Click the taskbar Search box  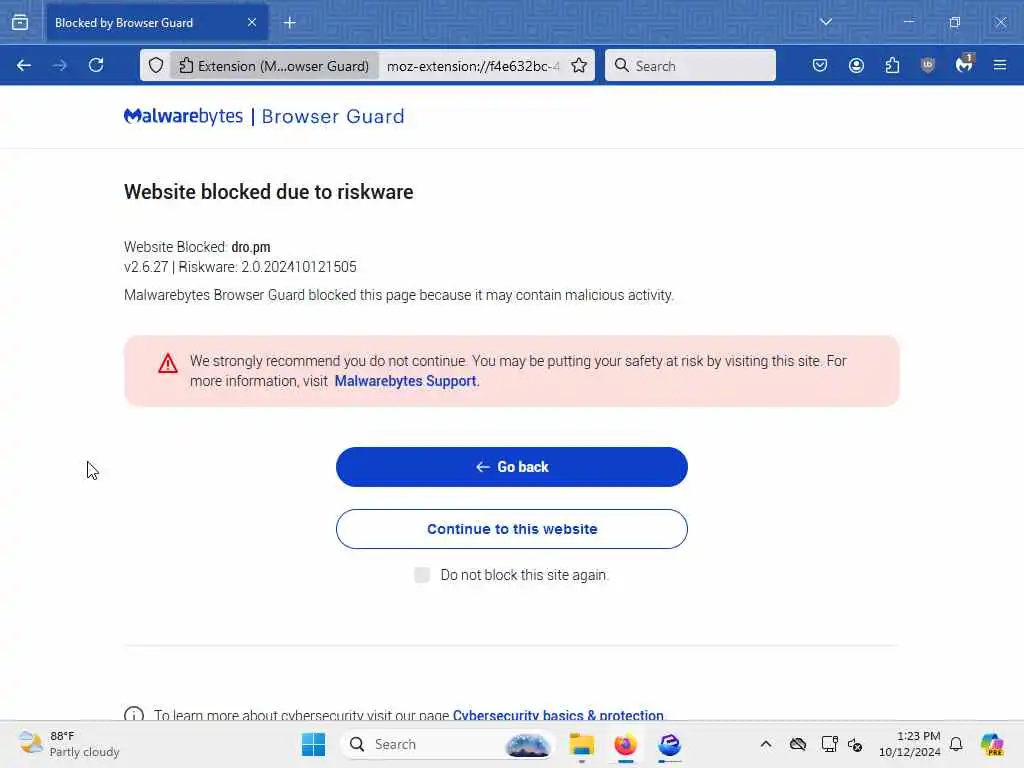pos(447,744)
